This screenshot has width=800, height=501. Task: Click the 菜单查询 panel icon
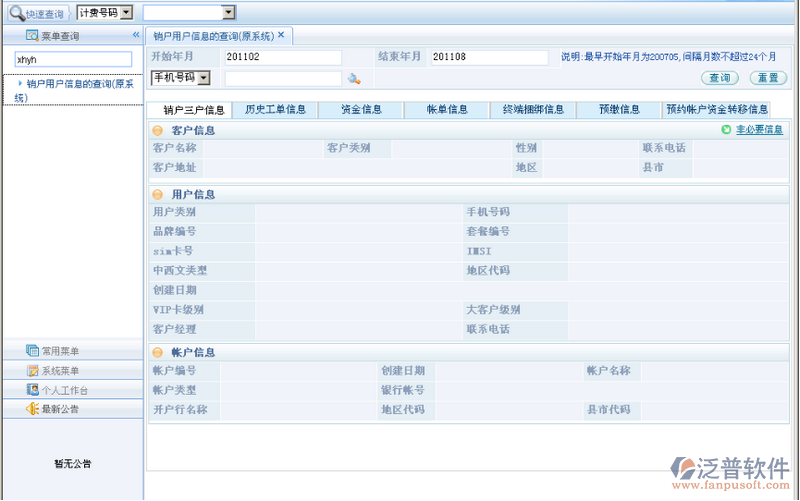[x=33, y=36]
